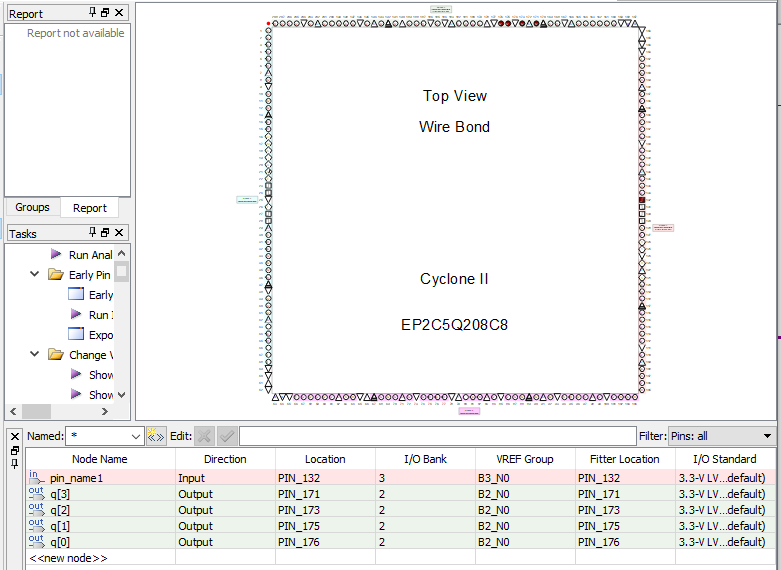781x570 pixels.
Task: Float the Tasks panel window
Action: (105, 232)
